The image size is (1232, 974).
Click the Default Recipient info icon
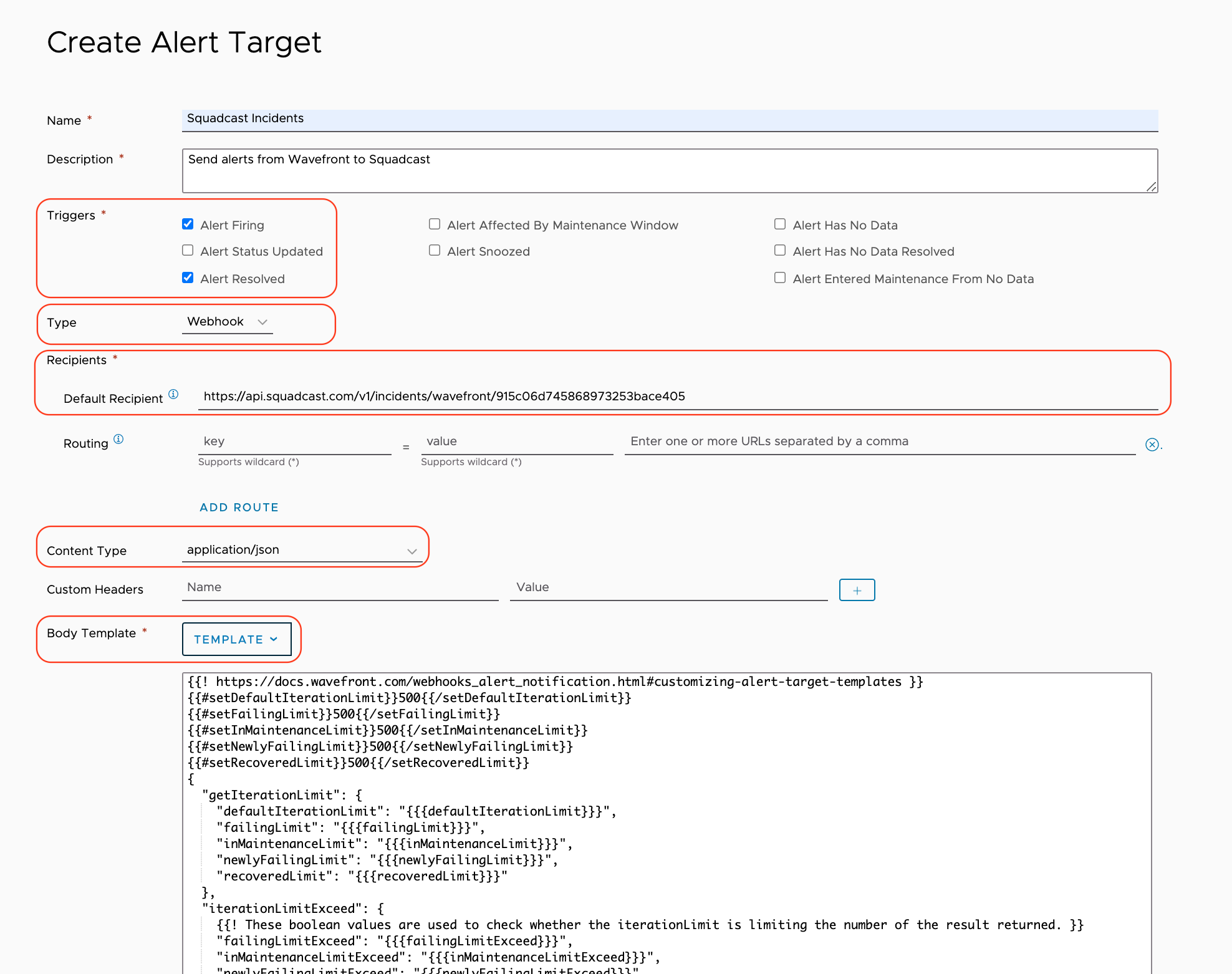click(173, 394)
